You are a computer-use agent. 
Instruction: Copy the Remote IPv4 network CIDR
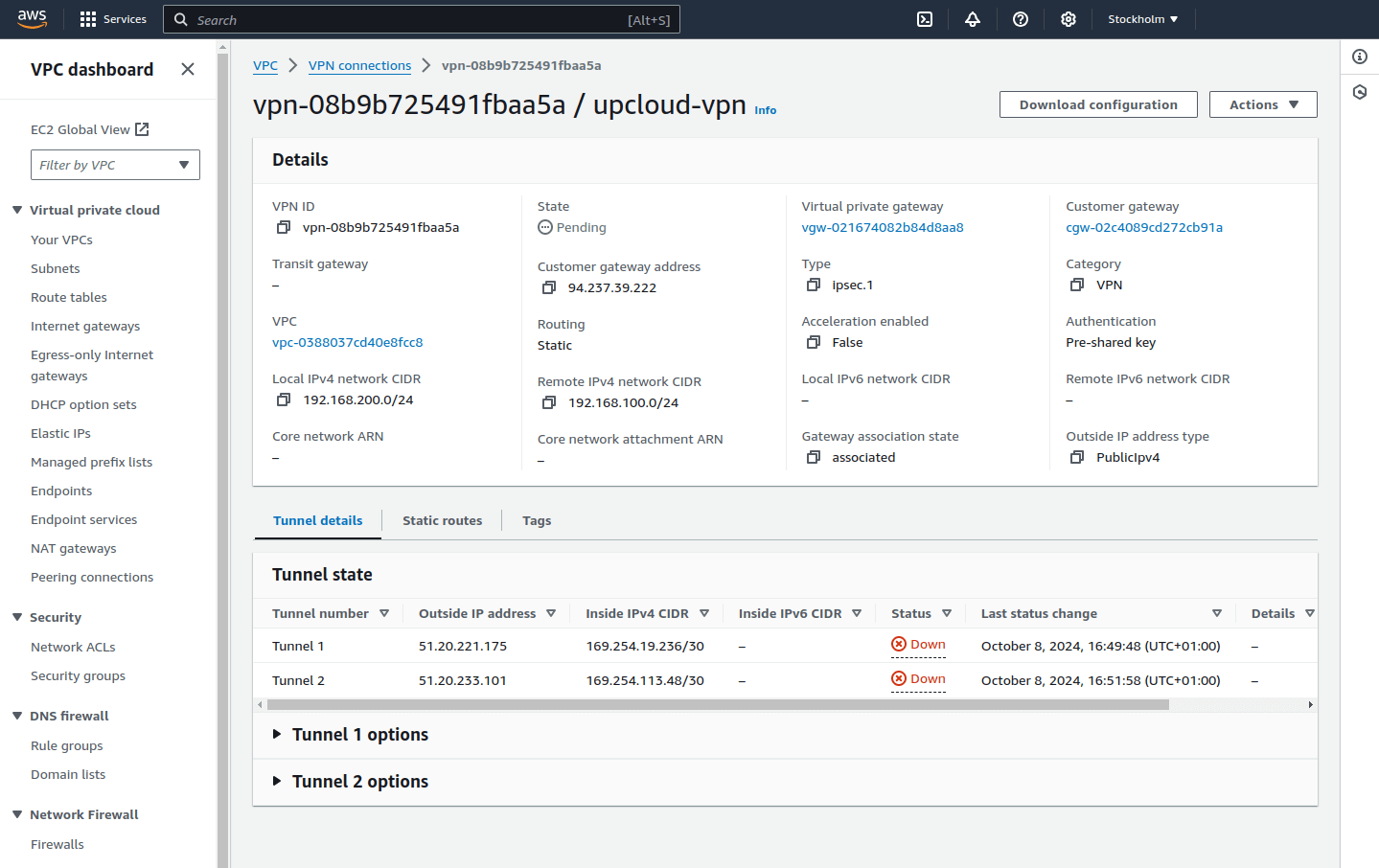coord(549,402)
